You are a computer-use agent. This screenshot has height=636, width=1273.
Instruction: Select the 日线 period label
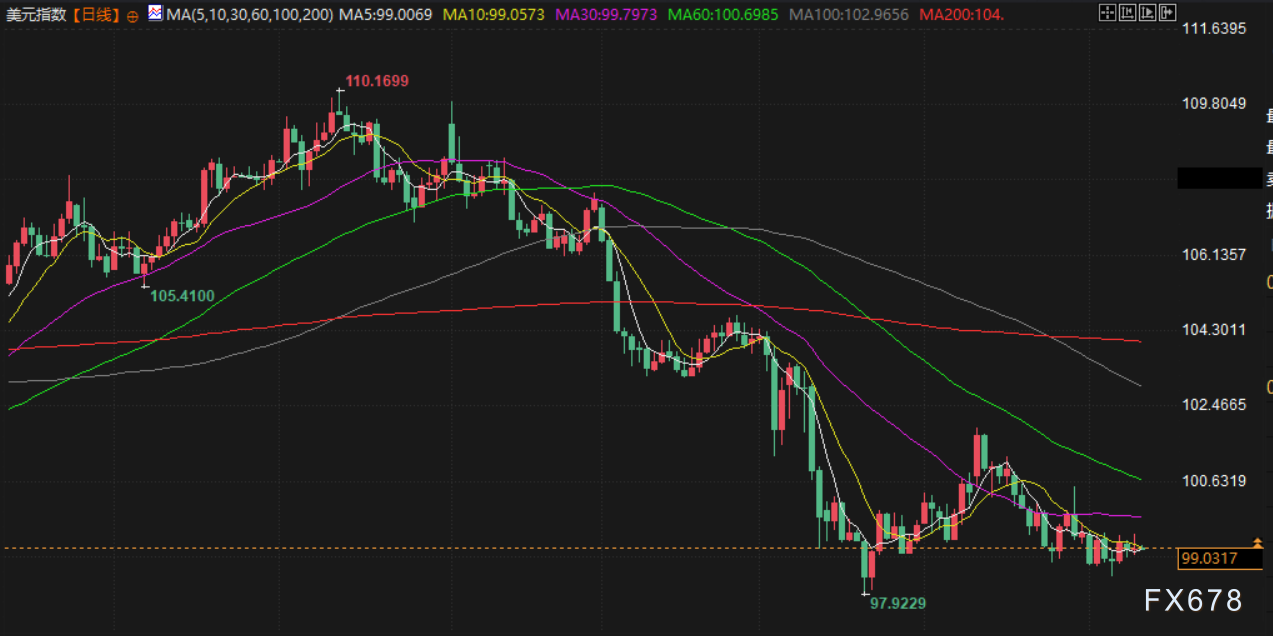pos(95,15)
